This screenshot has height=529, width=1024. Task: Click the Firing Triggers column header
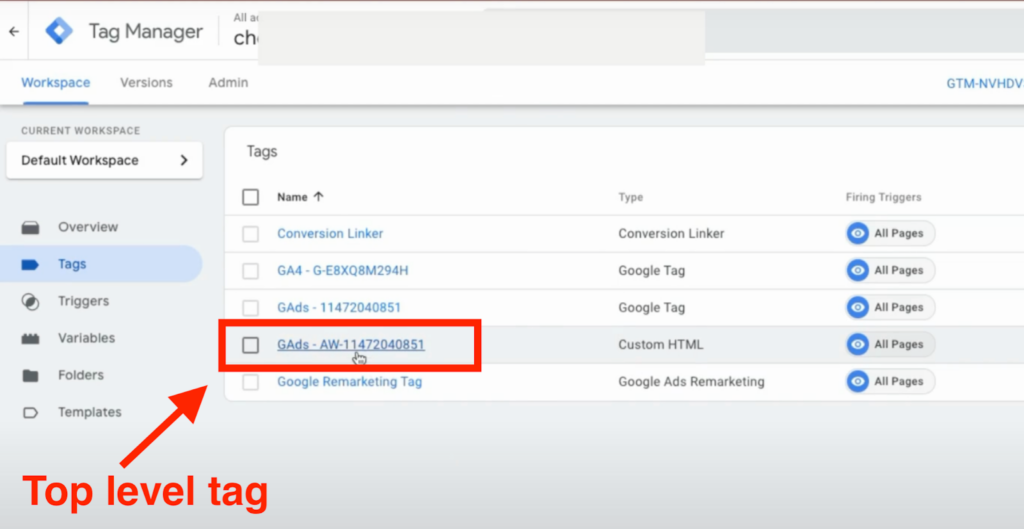[884, 197]
